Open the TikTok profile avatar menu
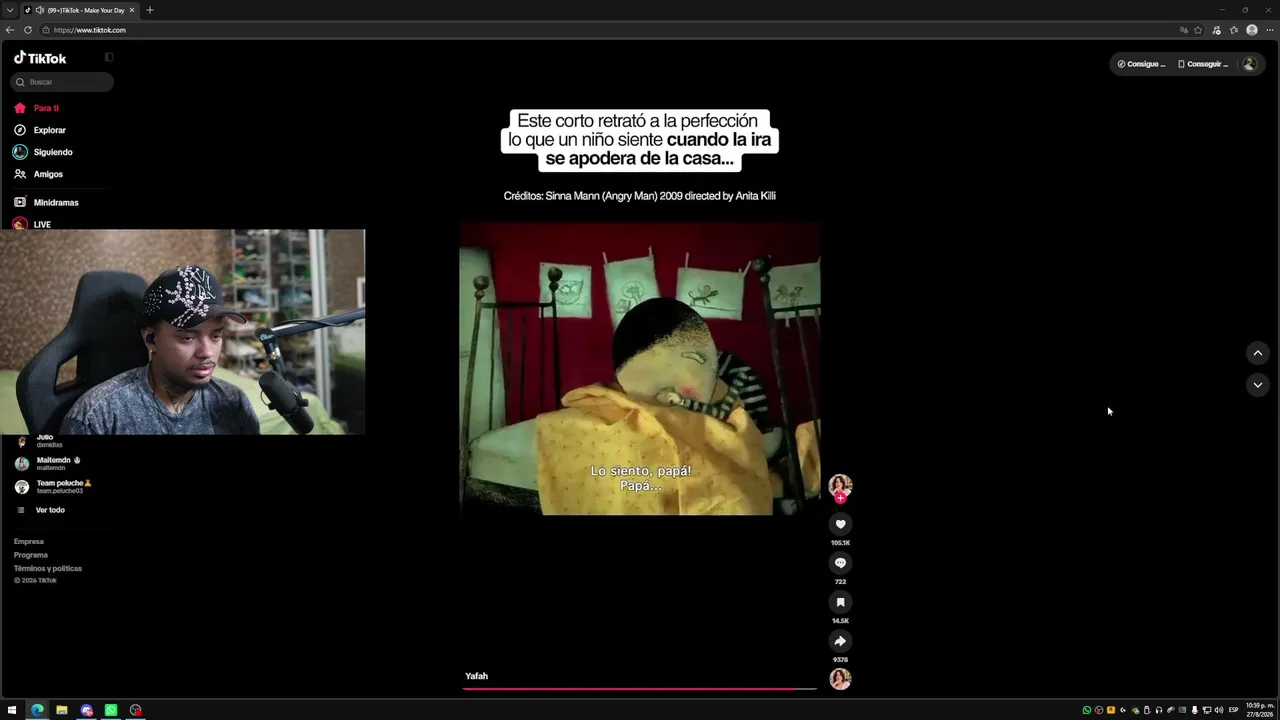 [x=1249, y=64]
